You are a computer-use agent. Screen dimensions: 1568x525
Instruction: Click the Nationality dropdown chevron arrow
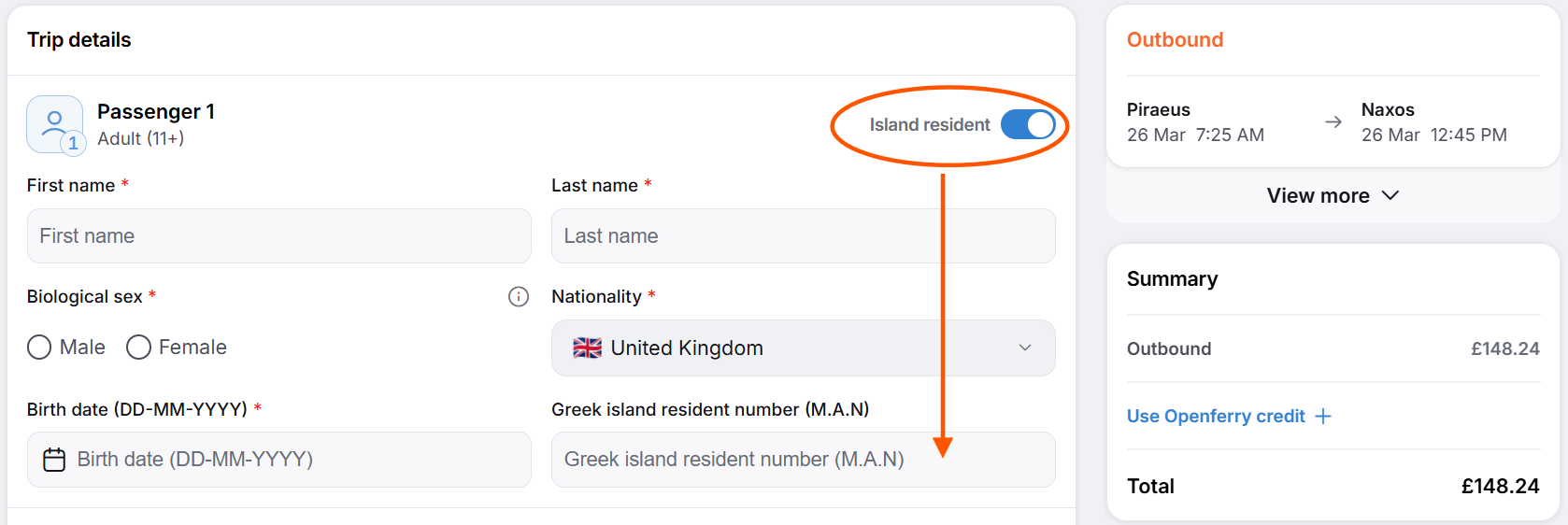(x=1025, y=348)
